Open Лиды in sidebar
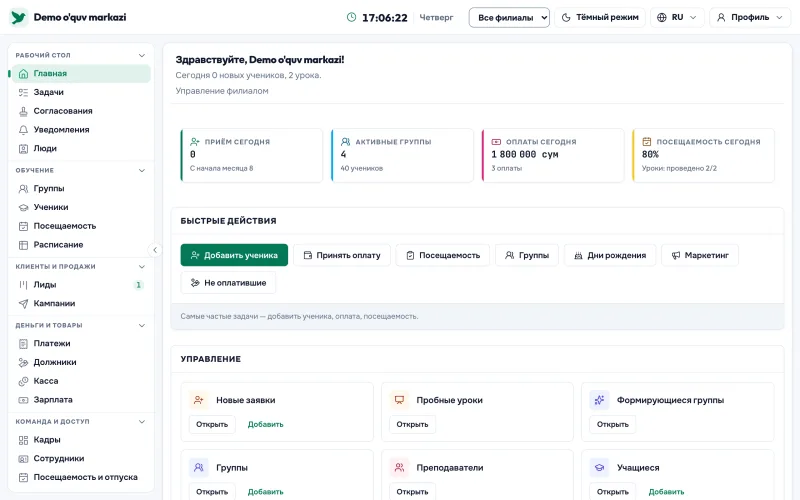The width and height of the screenshot is (800, 500). pyautogui.click(x=81, y=285)
